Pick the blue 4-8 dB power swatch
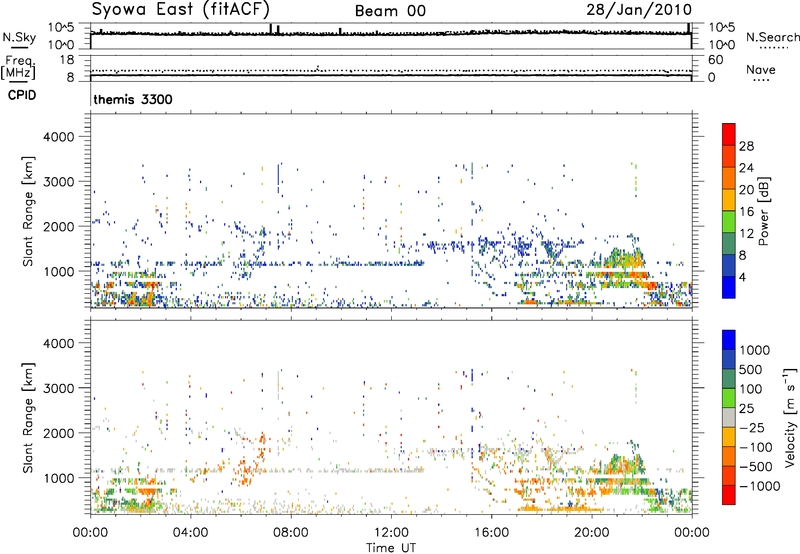The height and width of the screenshot is (554, 800). [x=729, y=266]
